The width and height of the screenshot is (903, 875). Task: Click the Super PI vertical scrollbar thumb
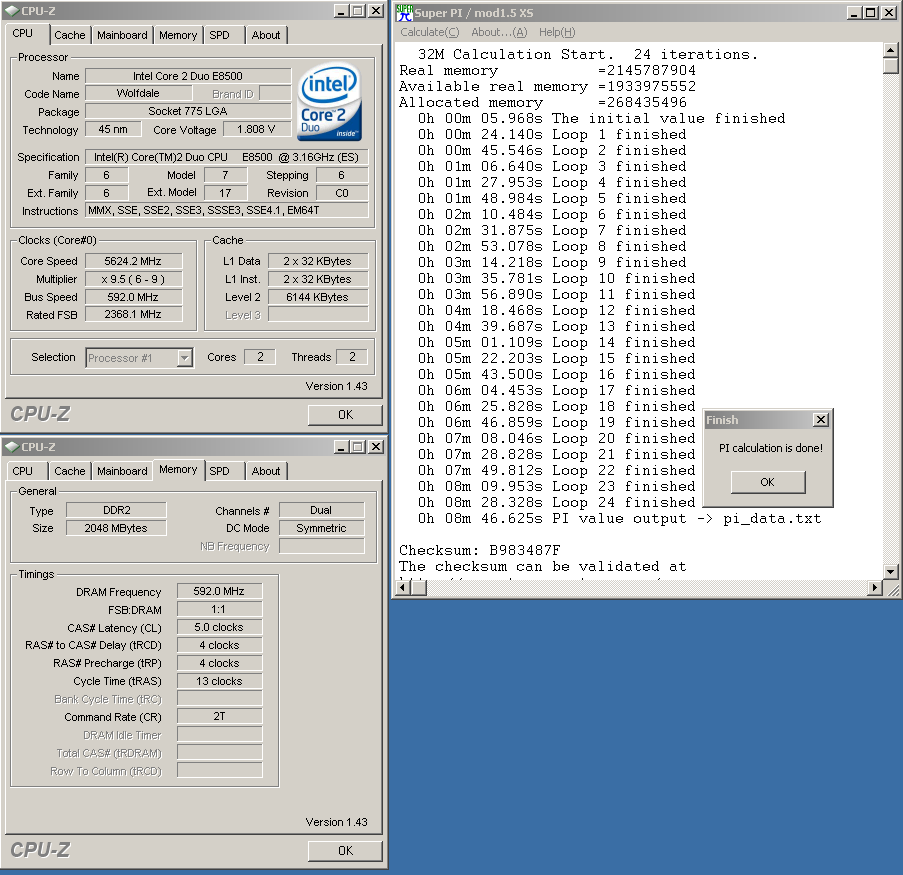890,66
